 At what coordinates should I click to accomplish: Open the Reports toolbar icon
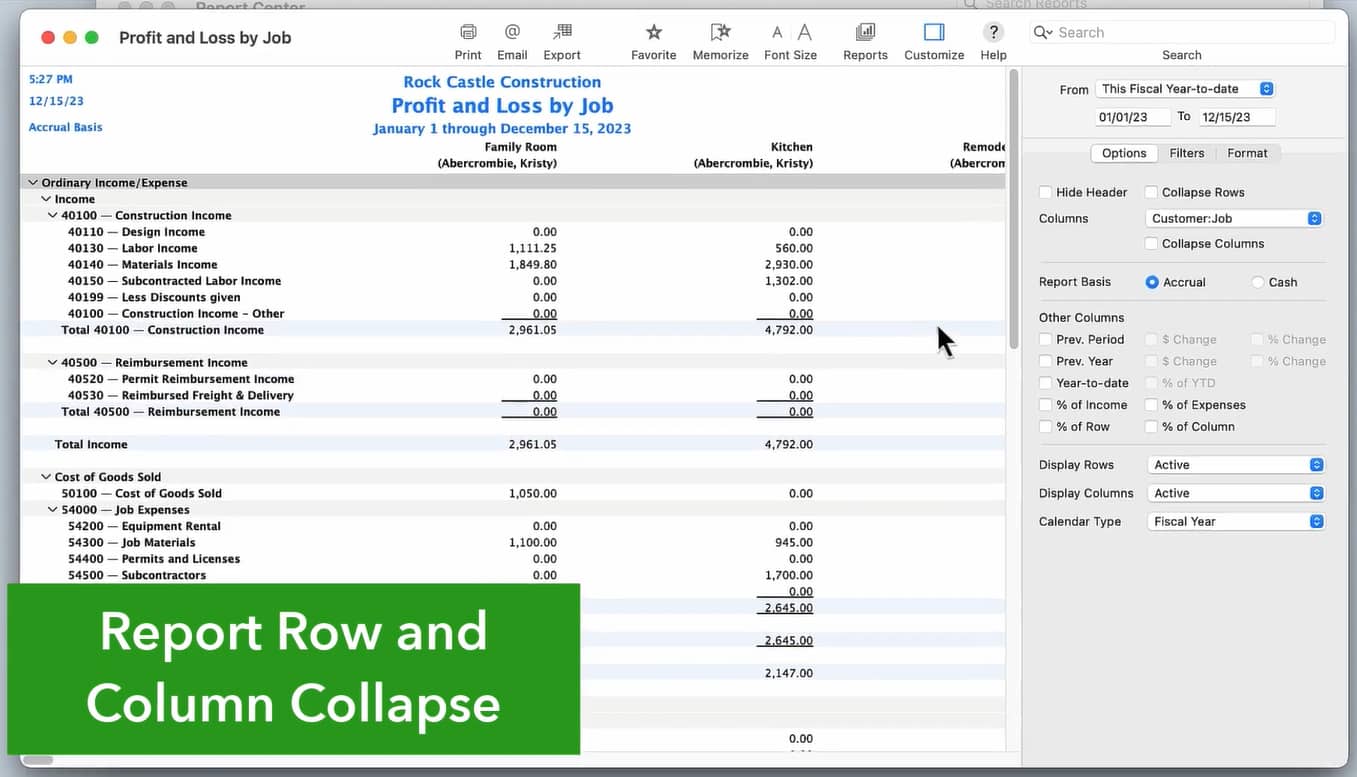866,32
